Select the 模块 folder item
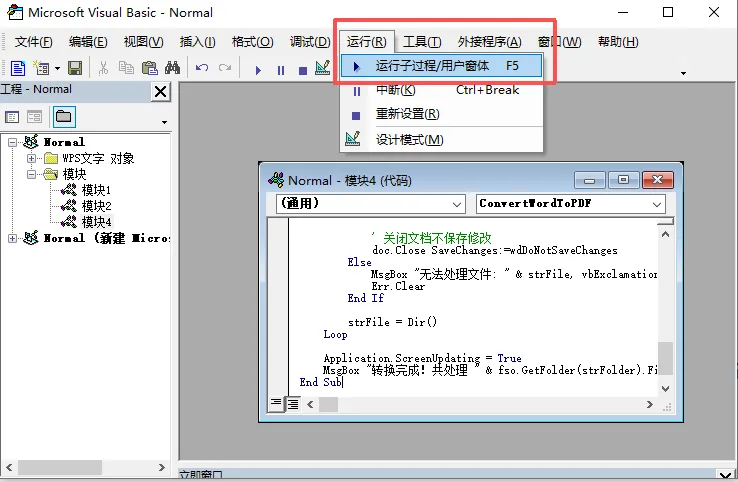The image size is (738, 482). 74,174
